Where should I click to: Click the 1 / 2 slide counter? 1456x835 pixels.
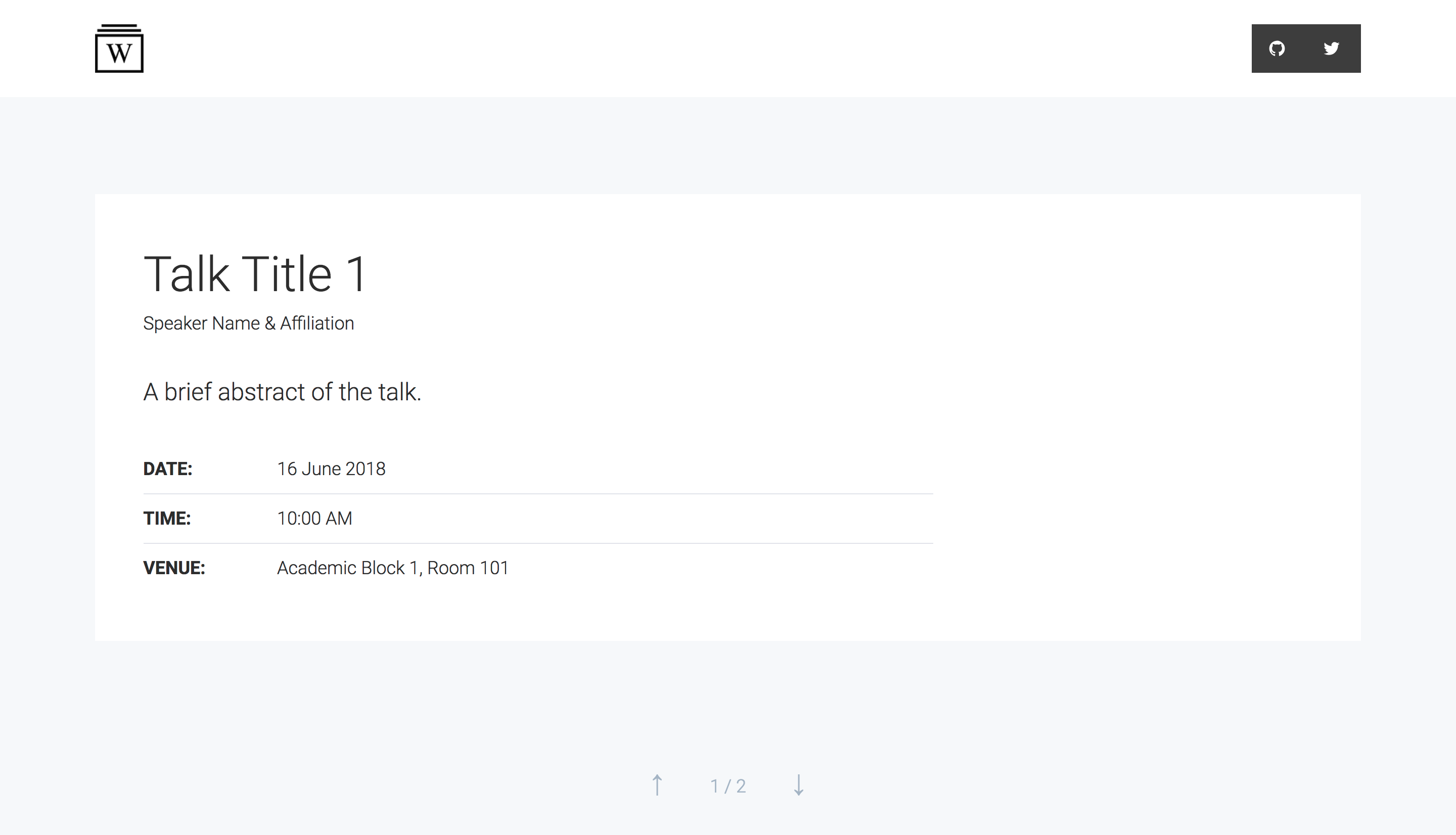(x=729, y=785)
